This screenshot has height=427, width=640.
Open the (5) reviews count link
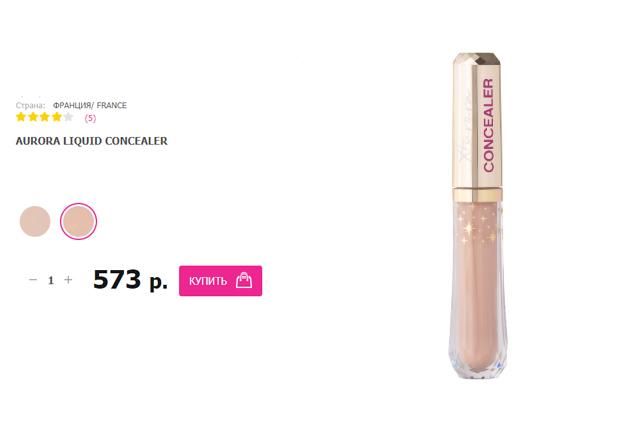(x=90, y=118)
